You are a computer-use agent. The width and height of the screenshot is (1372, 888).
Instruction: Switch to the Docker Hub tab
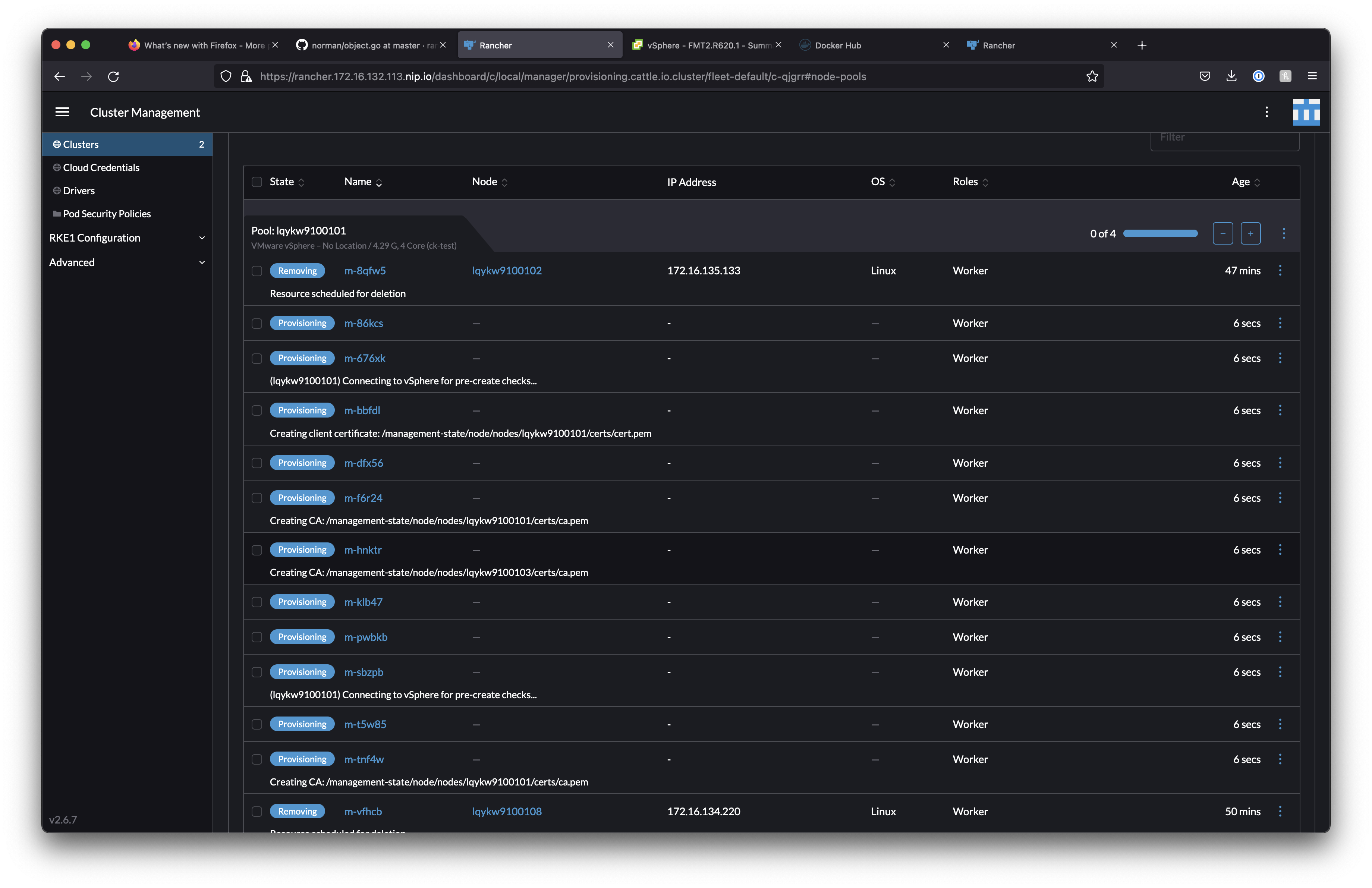point(874,45)
